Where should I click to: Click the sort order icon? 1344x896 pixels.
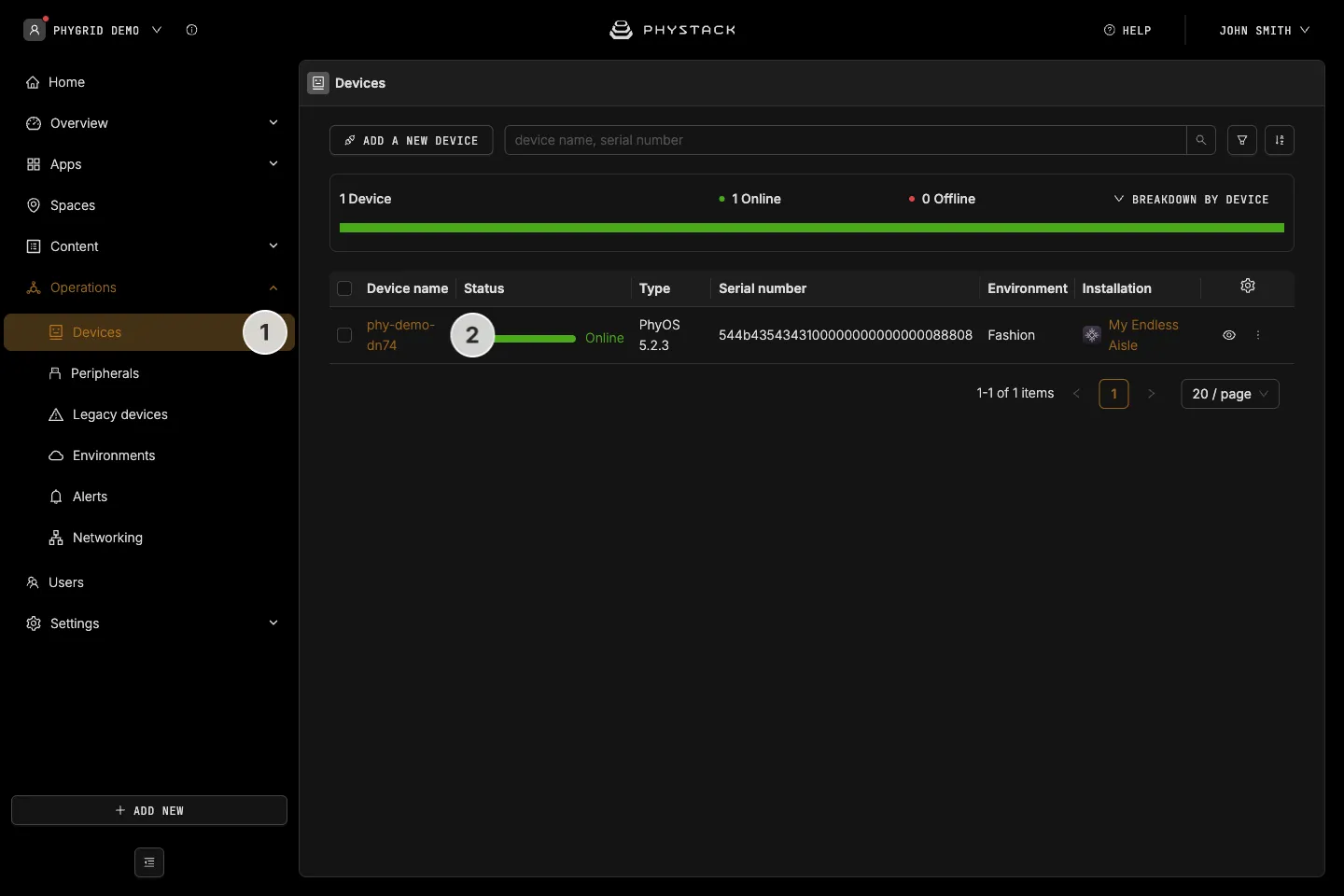pos(1280,140)
